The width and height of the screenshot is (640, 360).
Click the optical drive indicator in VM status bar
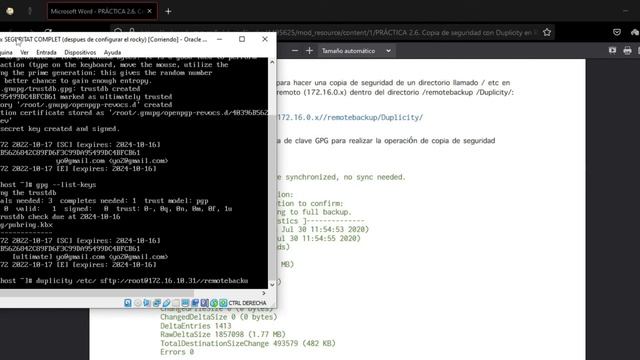(x=138, y=303)
